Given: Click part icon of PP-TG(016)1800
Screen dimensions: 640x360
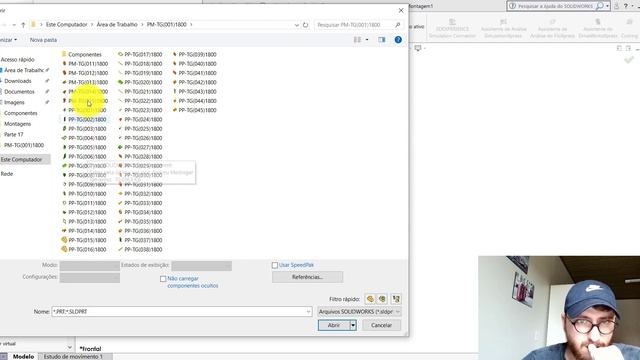Looking at the screenshot, I should click(64, 249).
